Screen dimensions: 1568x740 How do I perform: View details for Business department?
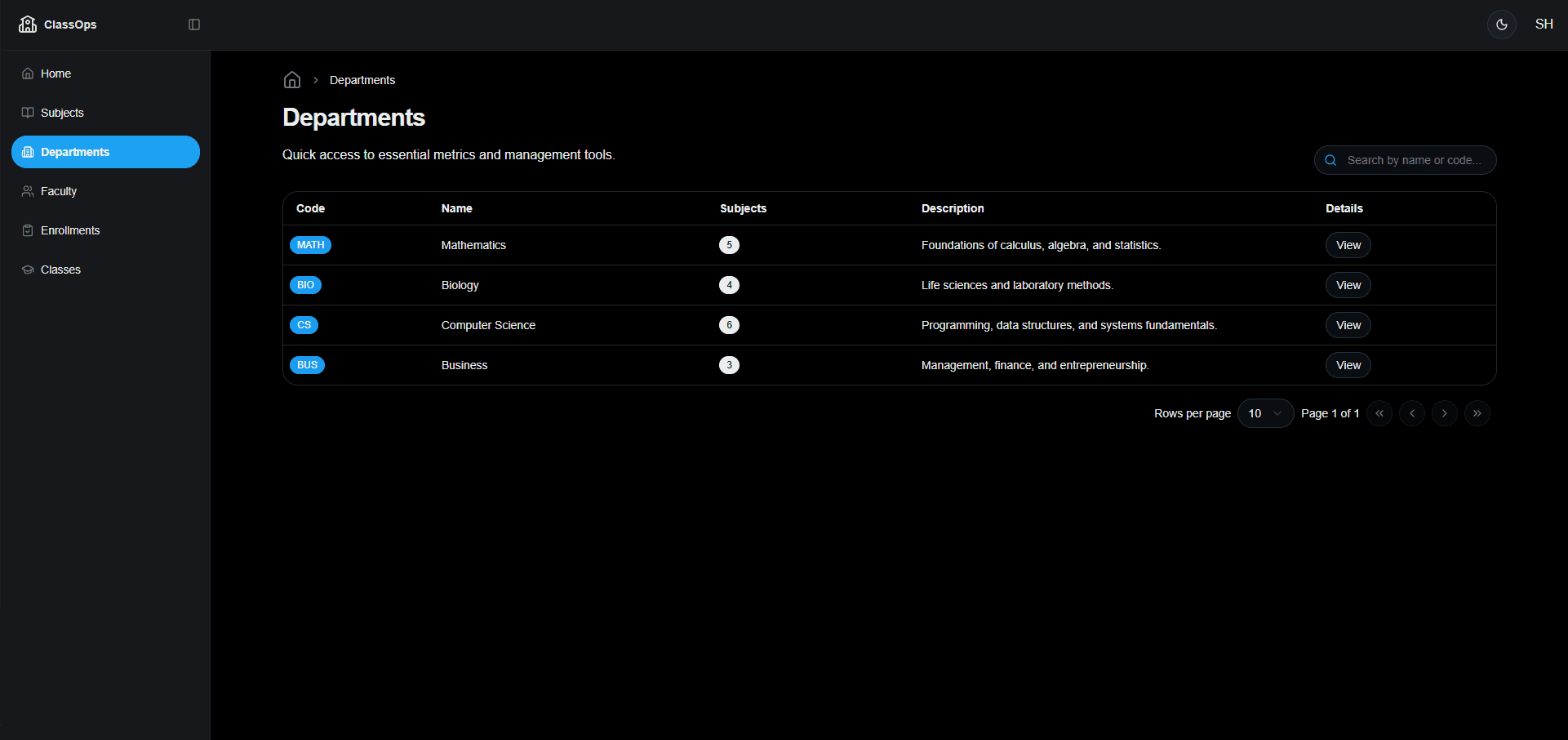click(1348, 365)
